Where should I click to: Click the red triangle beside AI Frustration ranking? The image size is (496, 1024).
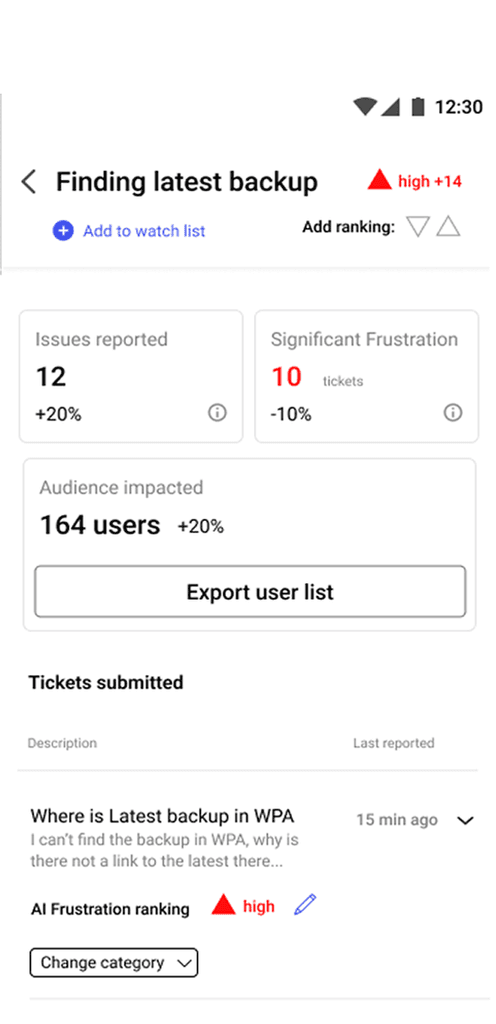pos(223,904)
